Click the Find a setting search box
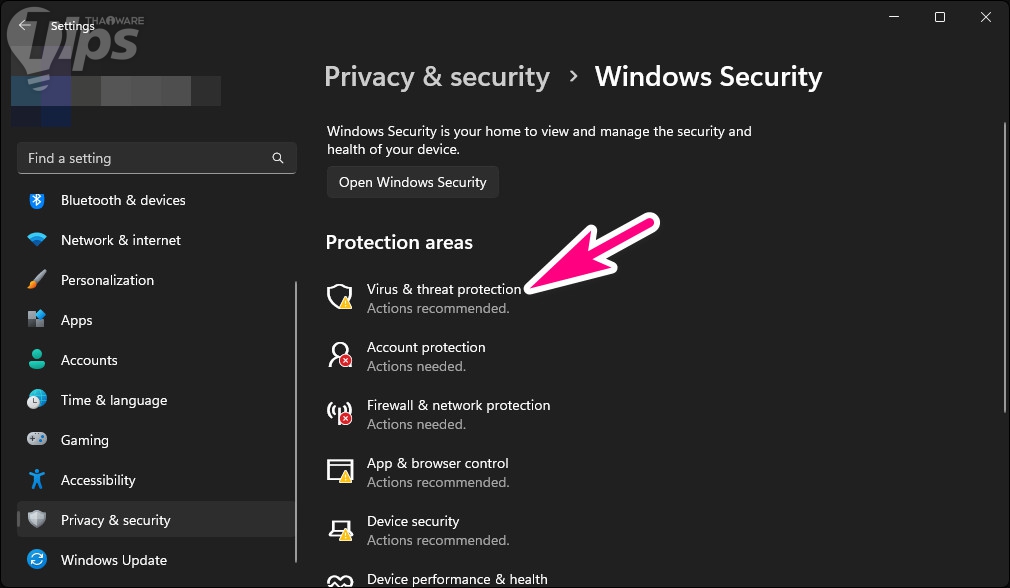This screenshot has height=588, width=1010. tap(145, 158)
